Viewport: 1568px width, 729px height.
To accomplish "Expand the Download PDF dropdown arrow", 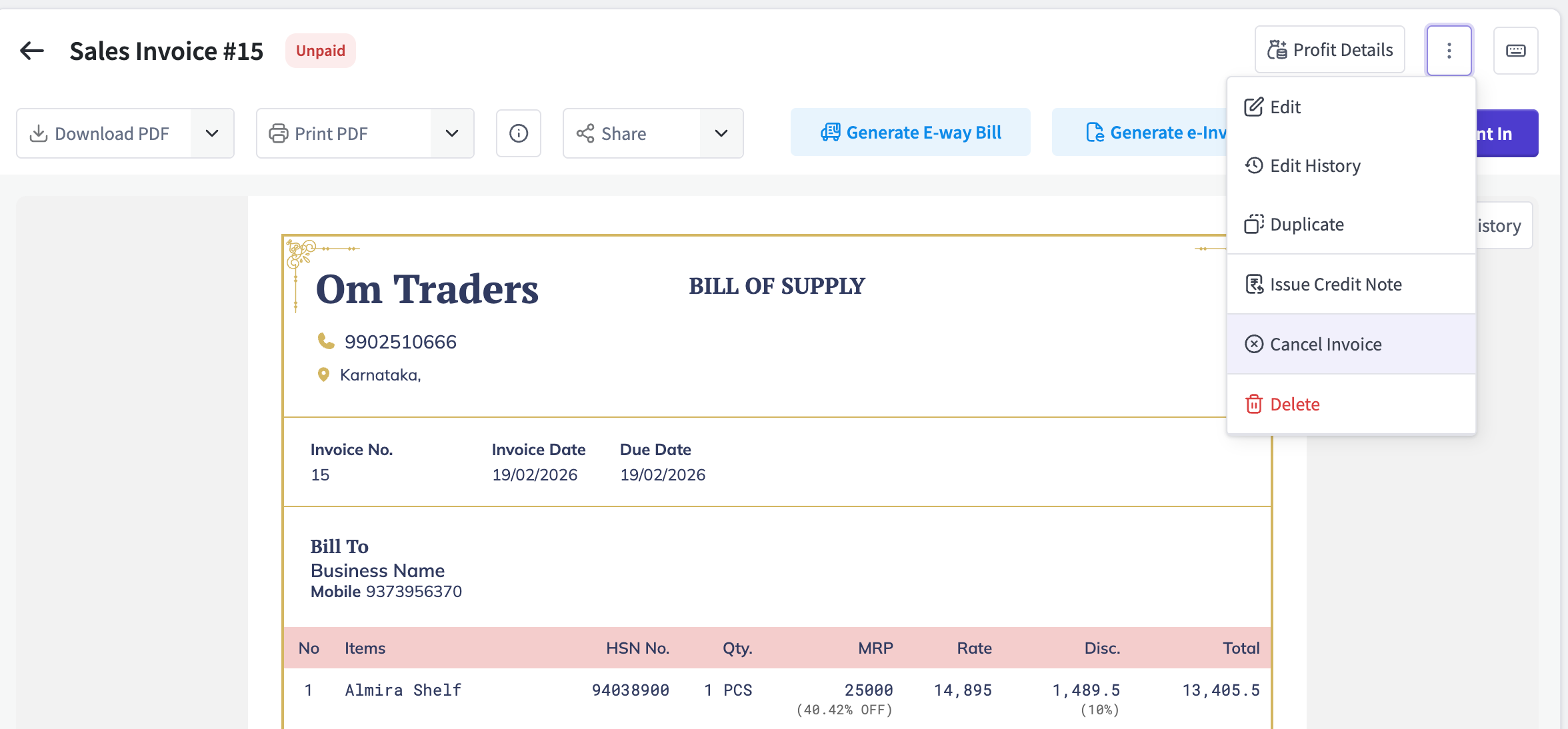I will tap(212, 133).
